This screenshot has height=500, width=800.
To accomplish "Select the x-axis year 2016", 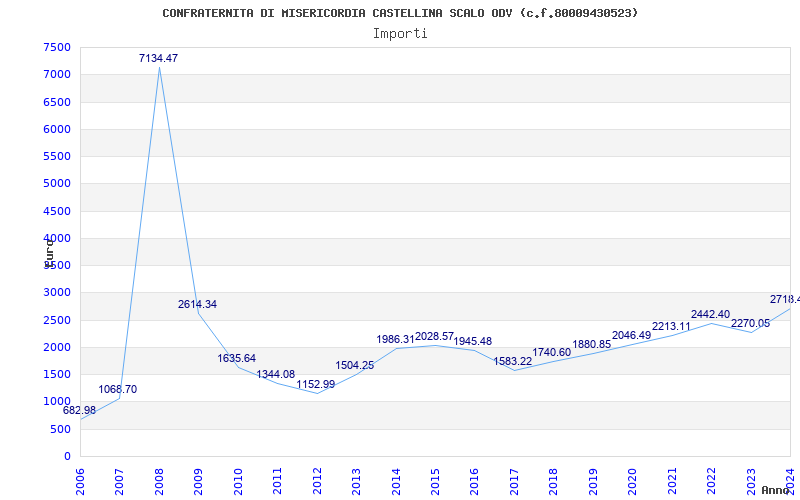I will click(474, 482).
